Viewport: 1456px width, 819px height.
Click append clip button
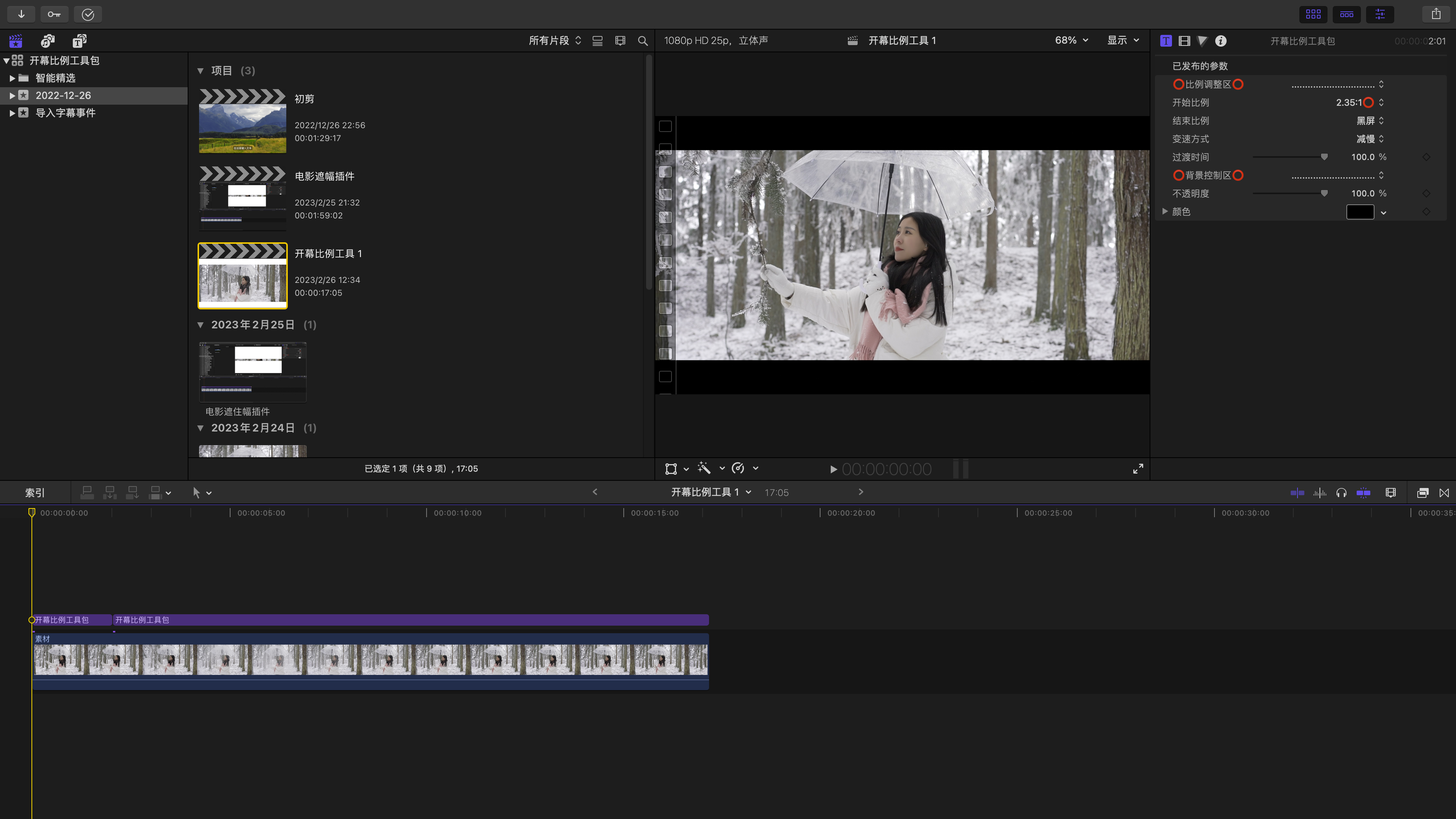pos(132,493)
